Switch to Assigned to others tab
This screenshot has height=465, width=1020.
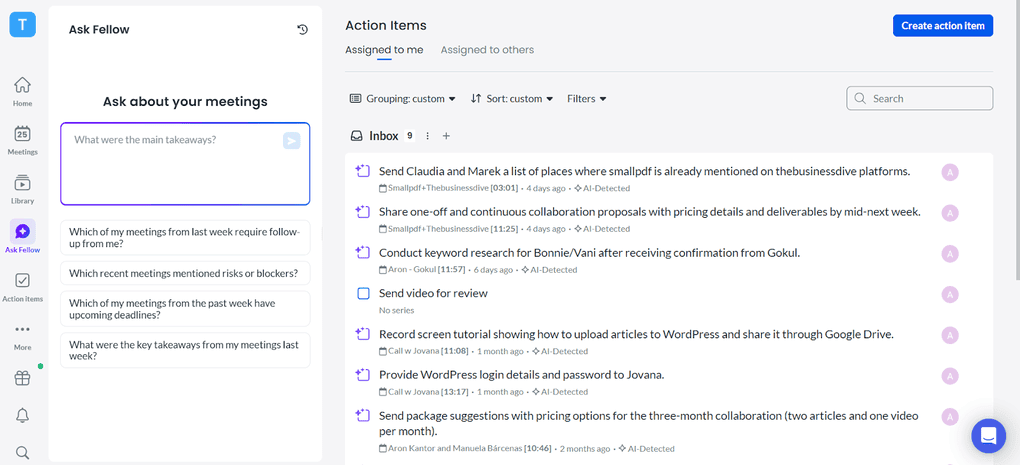tap(487, 50)
